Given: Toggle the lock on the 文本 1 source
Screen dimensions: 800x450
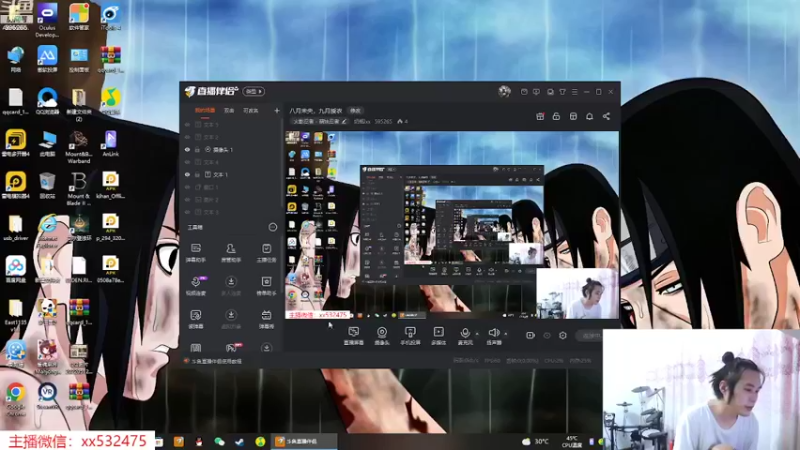Looking at the screenshot, I should [x=197, y=174].
